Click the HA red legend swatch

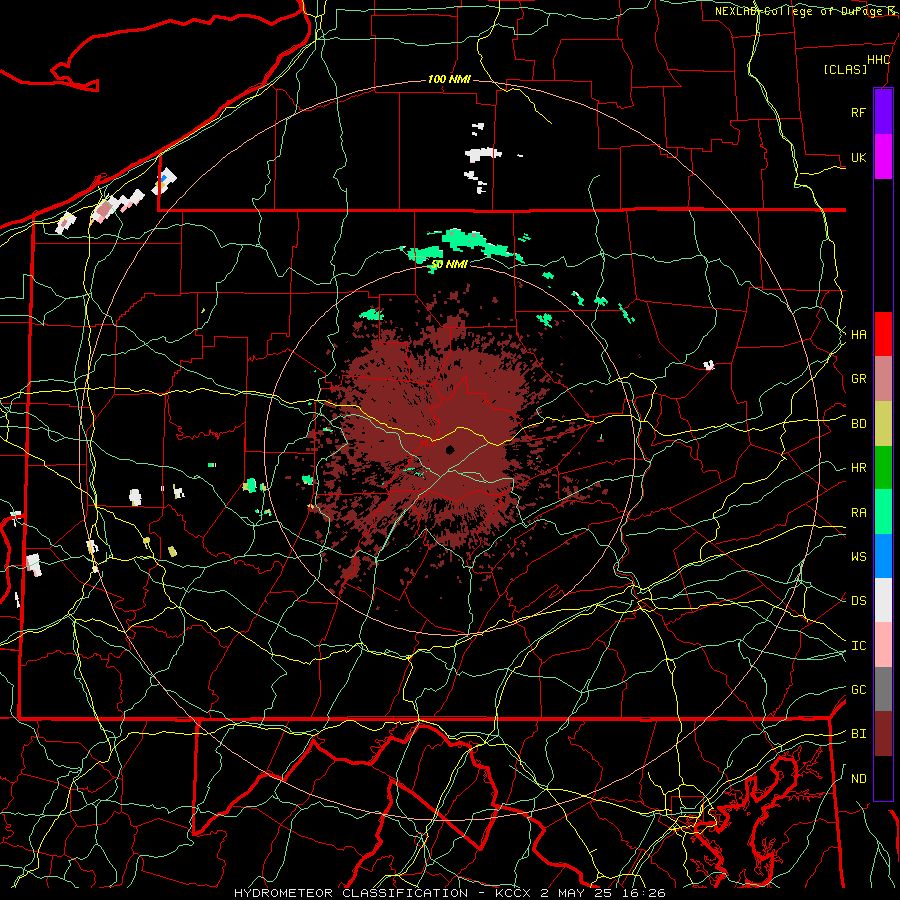click(883, 334)
